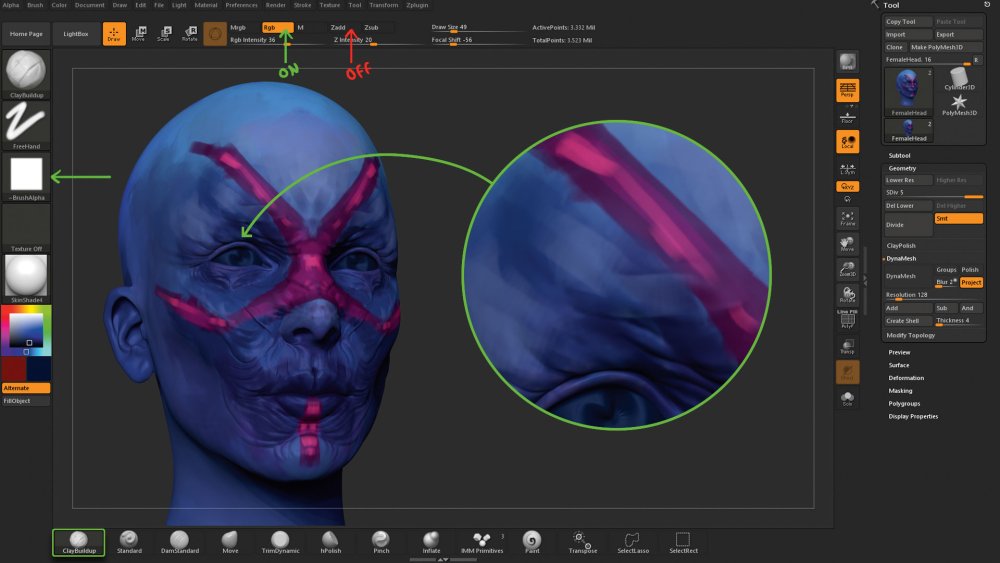This screenshot has height=563, width=1000.
Task: Select the DamStandard brush
Action: coord(180,543)
